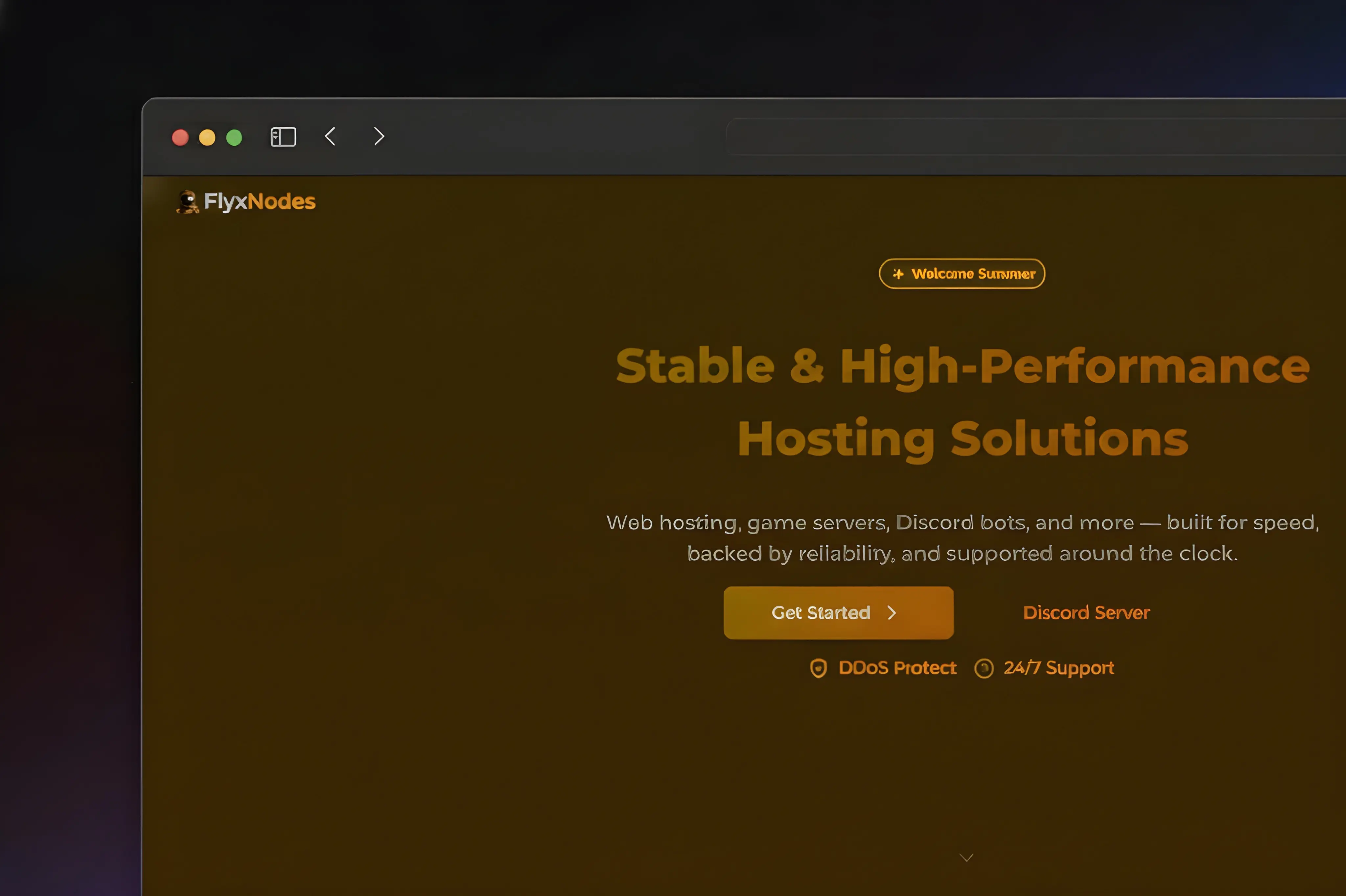The height and width of the screenshot is (896, 1346).
Task: Click the 24/7 Support clock icon
Action: coord(984,668)
